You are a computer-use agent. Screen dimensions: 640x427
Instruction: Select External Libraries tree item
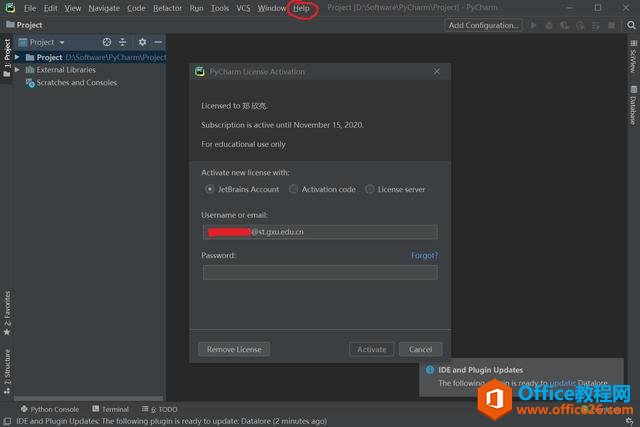click(x=66, y=70)
